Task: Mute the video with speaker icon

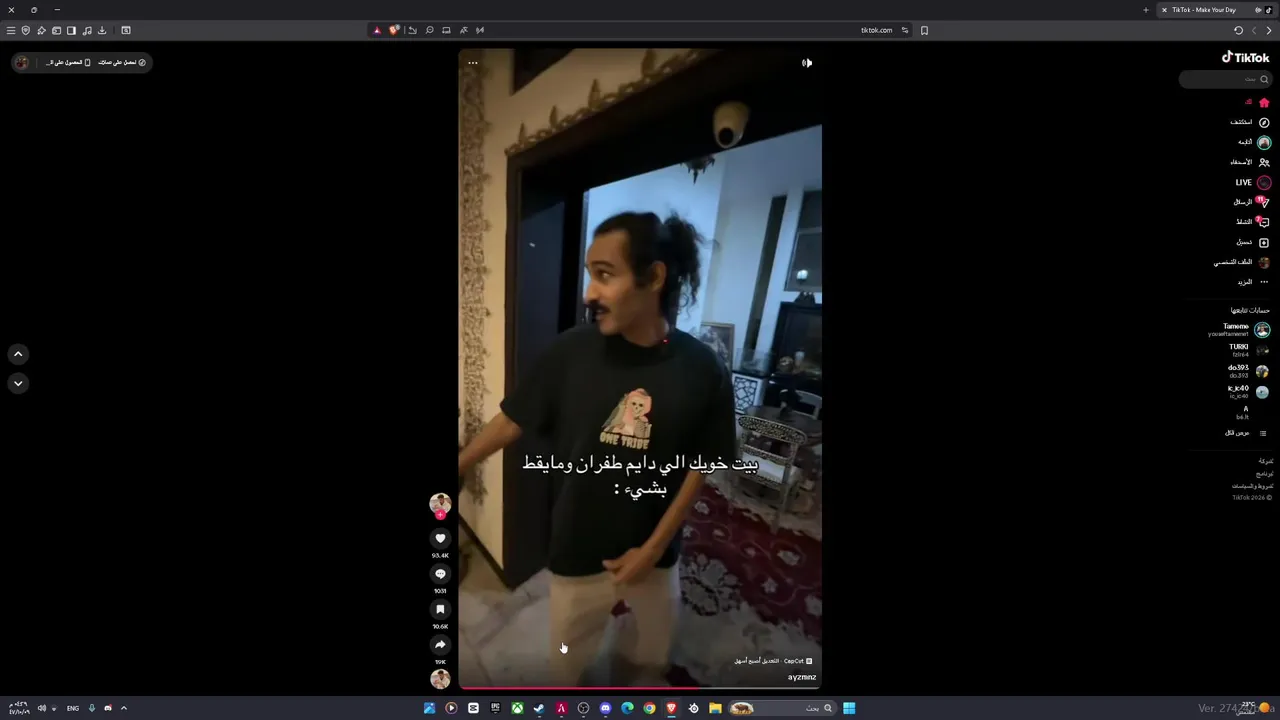Action: pos(807,63)
